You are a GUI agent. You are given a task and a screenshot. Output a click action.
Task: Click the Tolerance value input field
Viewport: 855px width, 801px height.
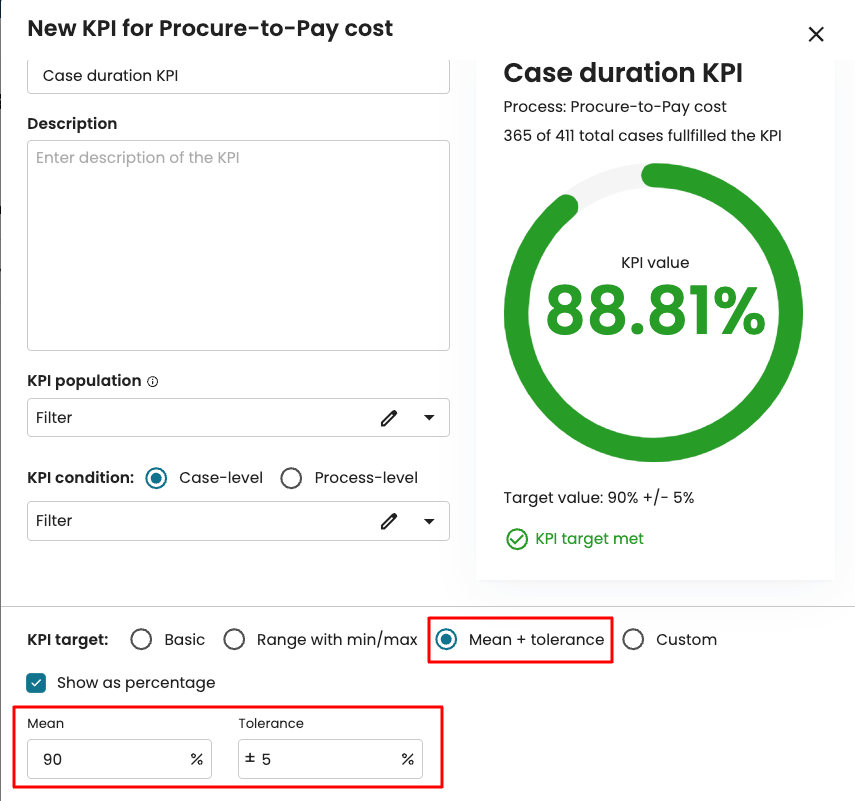[325, 760]
